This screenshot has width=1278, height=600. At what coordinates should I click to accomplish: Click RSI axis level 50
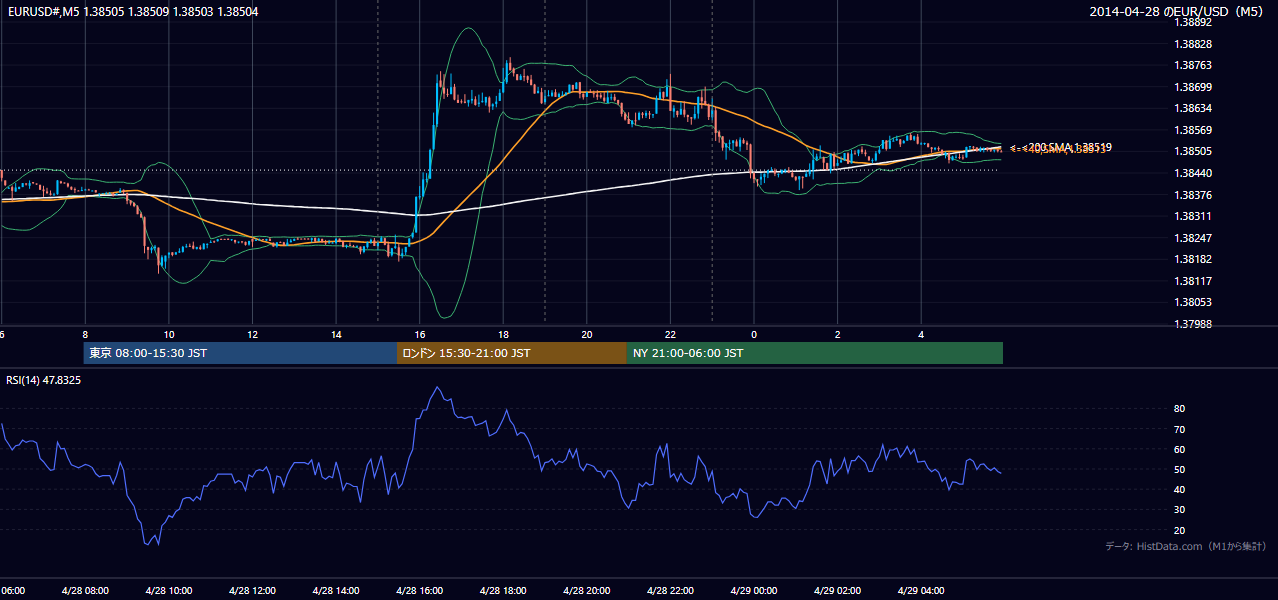click(1180, 469)
